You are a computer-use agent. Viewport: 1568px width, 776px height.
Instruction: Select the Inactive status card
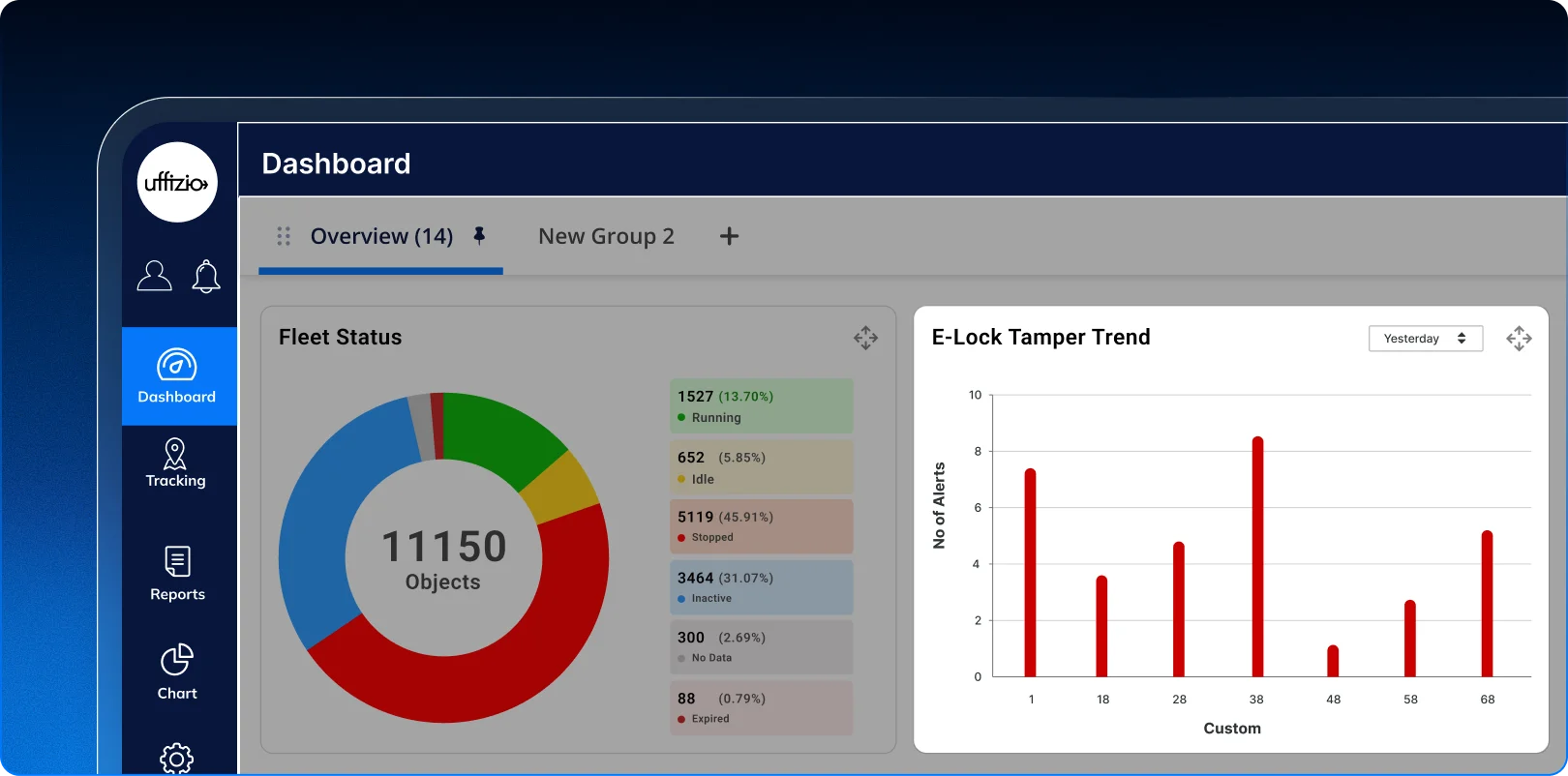(762, 587)
